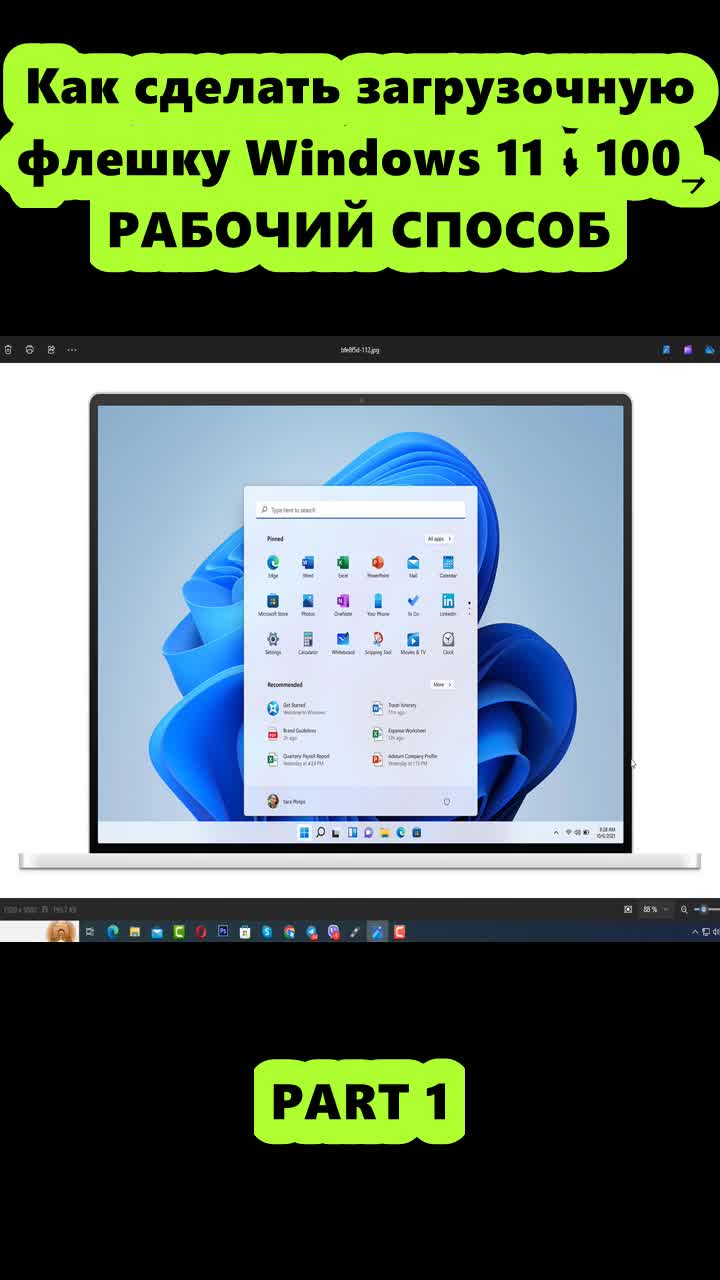
Task: Click the zoom slider in viewer footer
Action: point(707,910)
